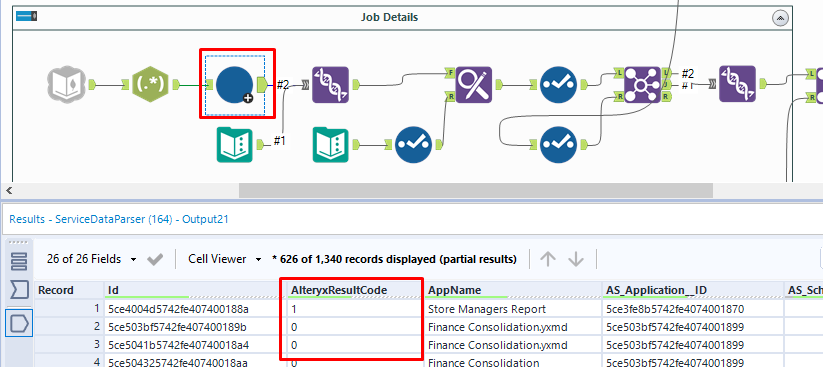Click Select tool after Find Replace
Screen dimensions: 823x367
point(558,85)
